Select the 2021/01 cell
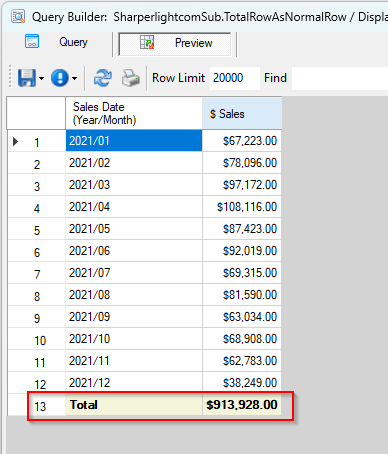 coord(134,141)
